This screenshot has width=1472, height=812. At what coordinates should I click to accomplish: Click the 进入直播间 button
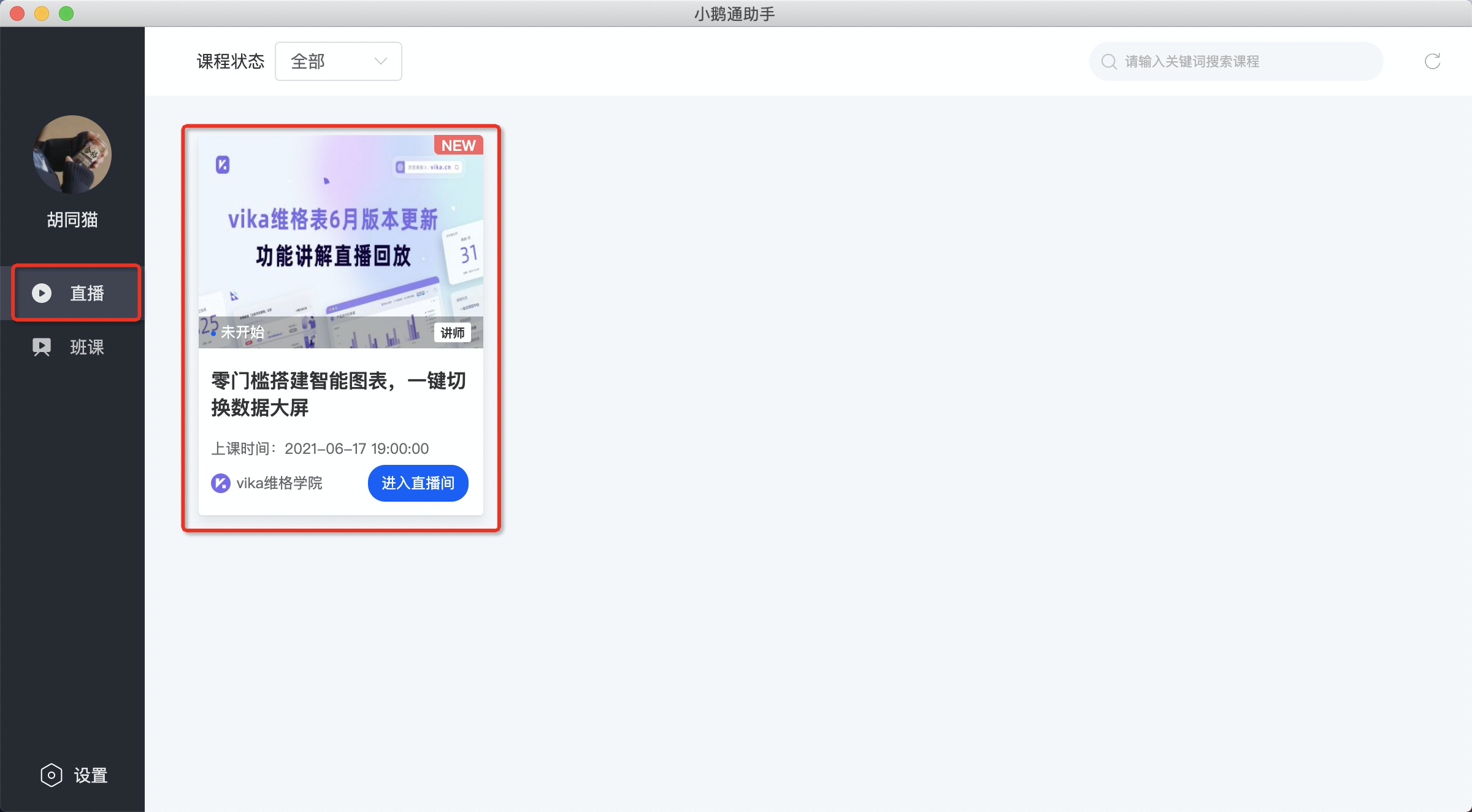(418, 483)
